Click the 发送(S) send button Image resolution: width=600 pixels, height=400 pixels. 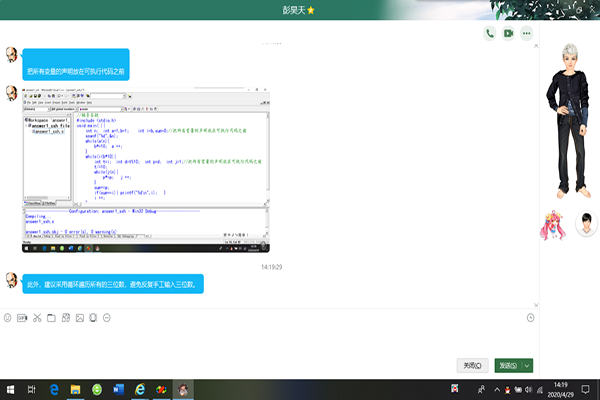click(508, 366)
